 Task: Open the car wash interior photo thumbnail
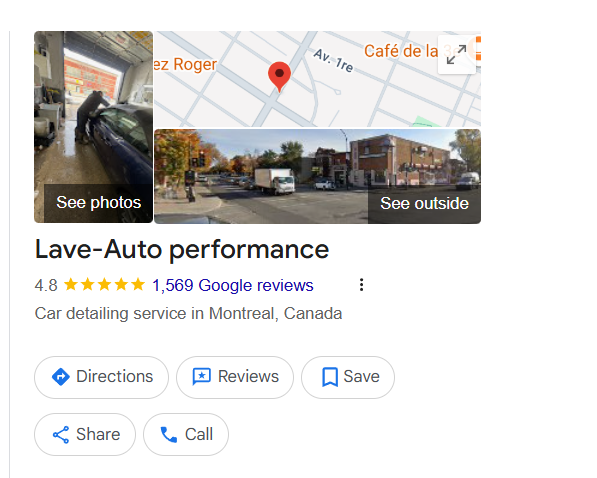[94, 127]
